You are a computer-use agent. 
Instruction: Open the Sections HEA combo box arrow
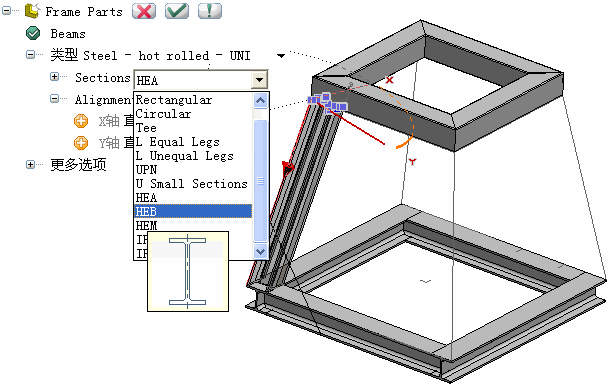tap(259, 81)
